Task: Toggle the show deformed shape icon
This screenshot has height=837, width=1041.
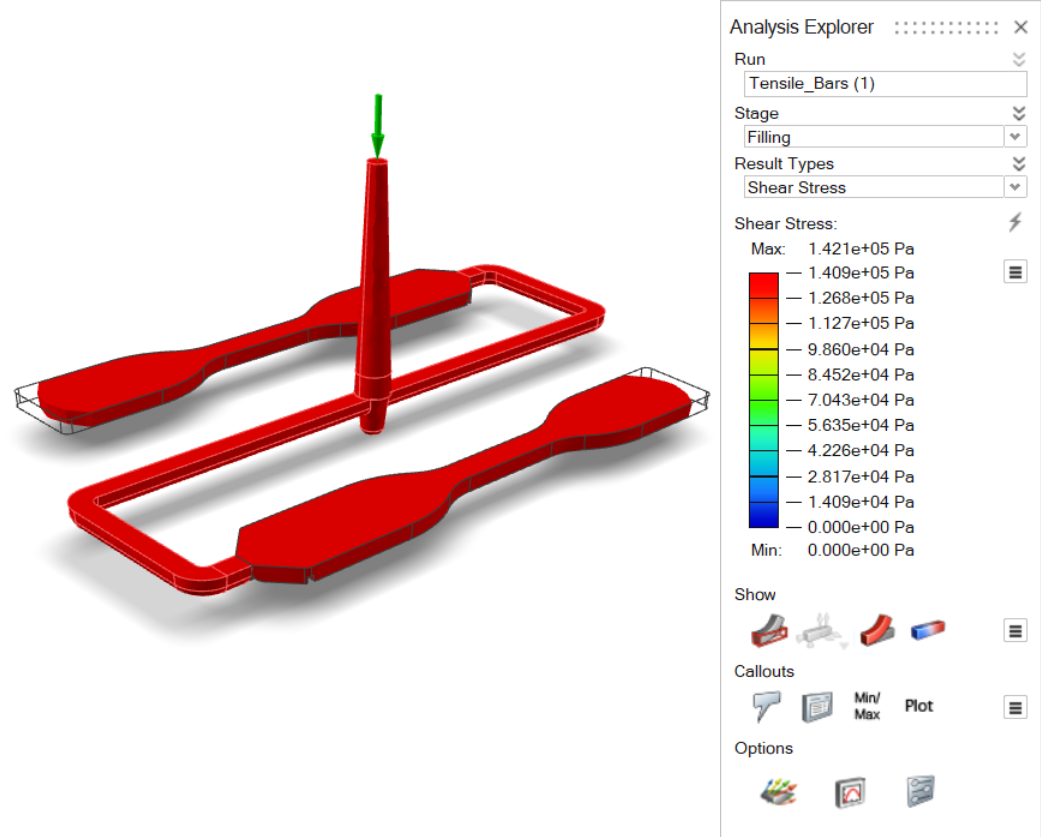Action: [x=877, y=630]
